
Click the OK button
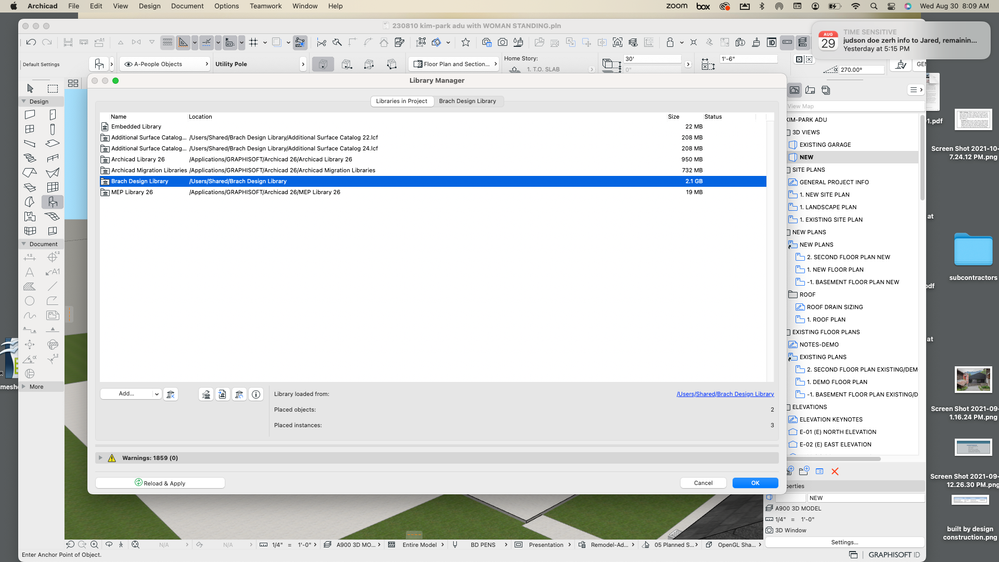755,483
